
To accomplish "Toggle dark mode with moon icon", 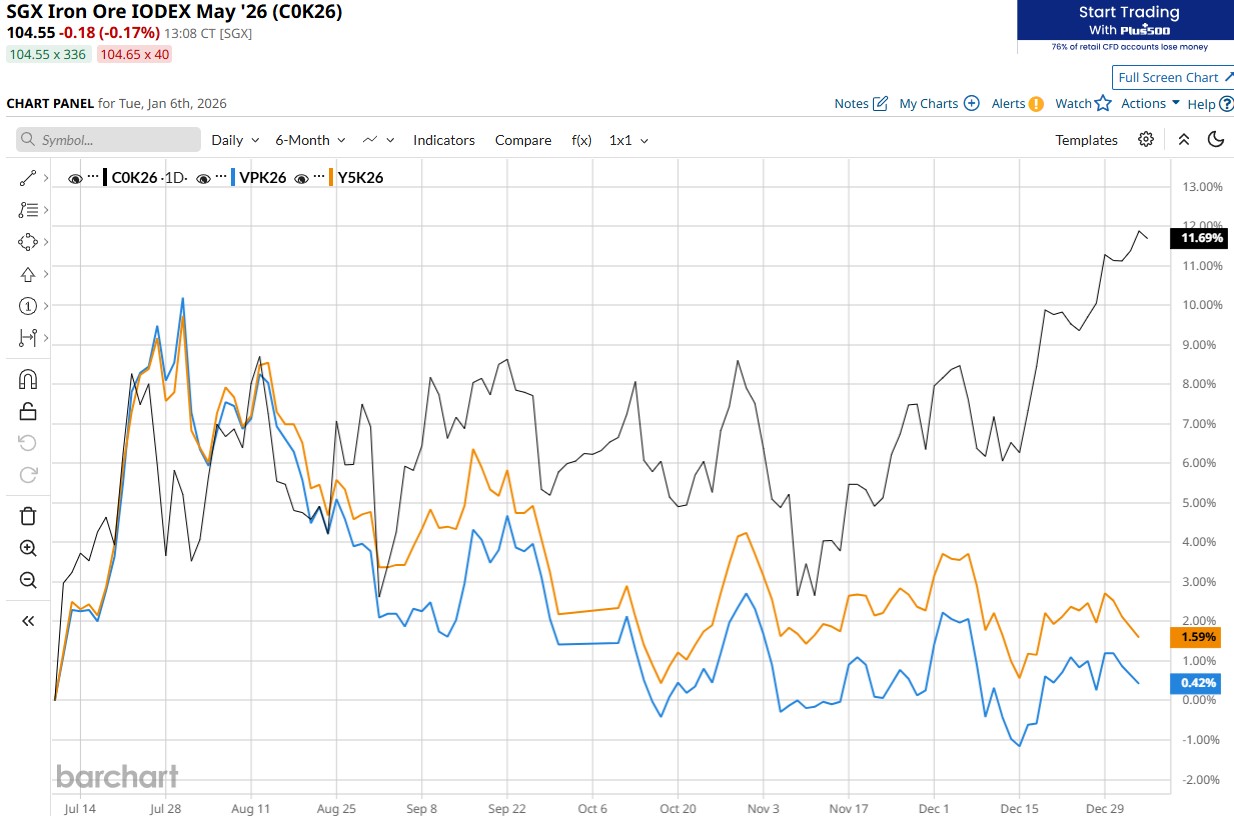I will [1216, 140].
